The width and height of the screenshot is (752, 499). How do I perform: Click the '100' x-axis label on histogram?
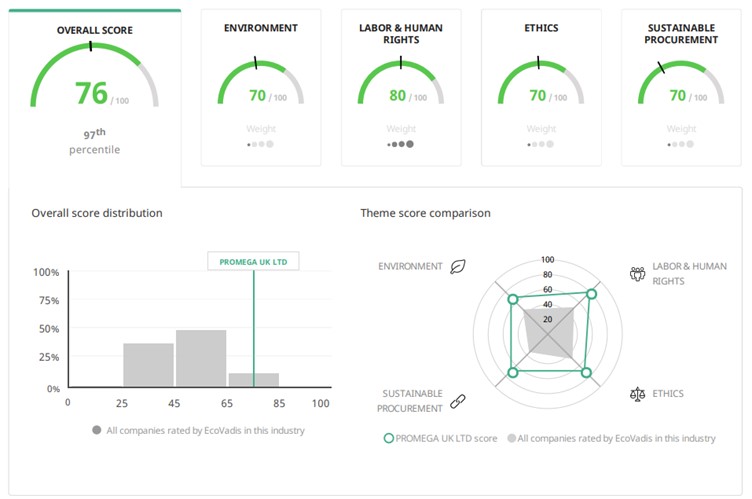click(320, 404)
